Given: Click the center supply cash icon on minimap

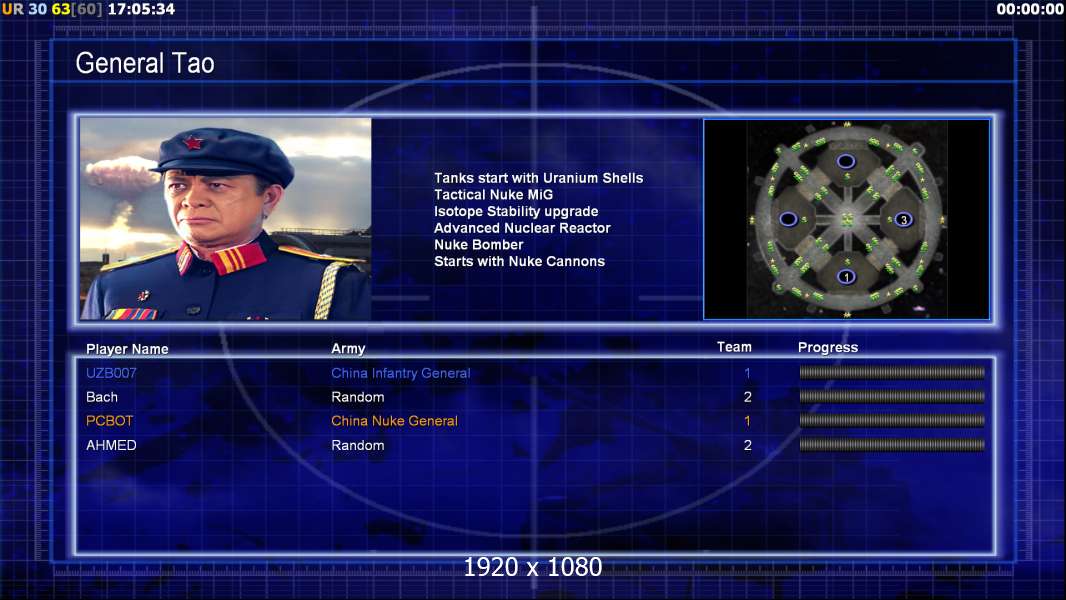Looking at the screenshot, I should point(847,219).
